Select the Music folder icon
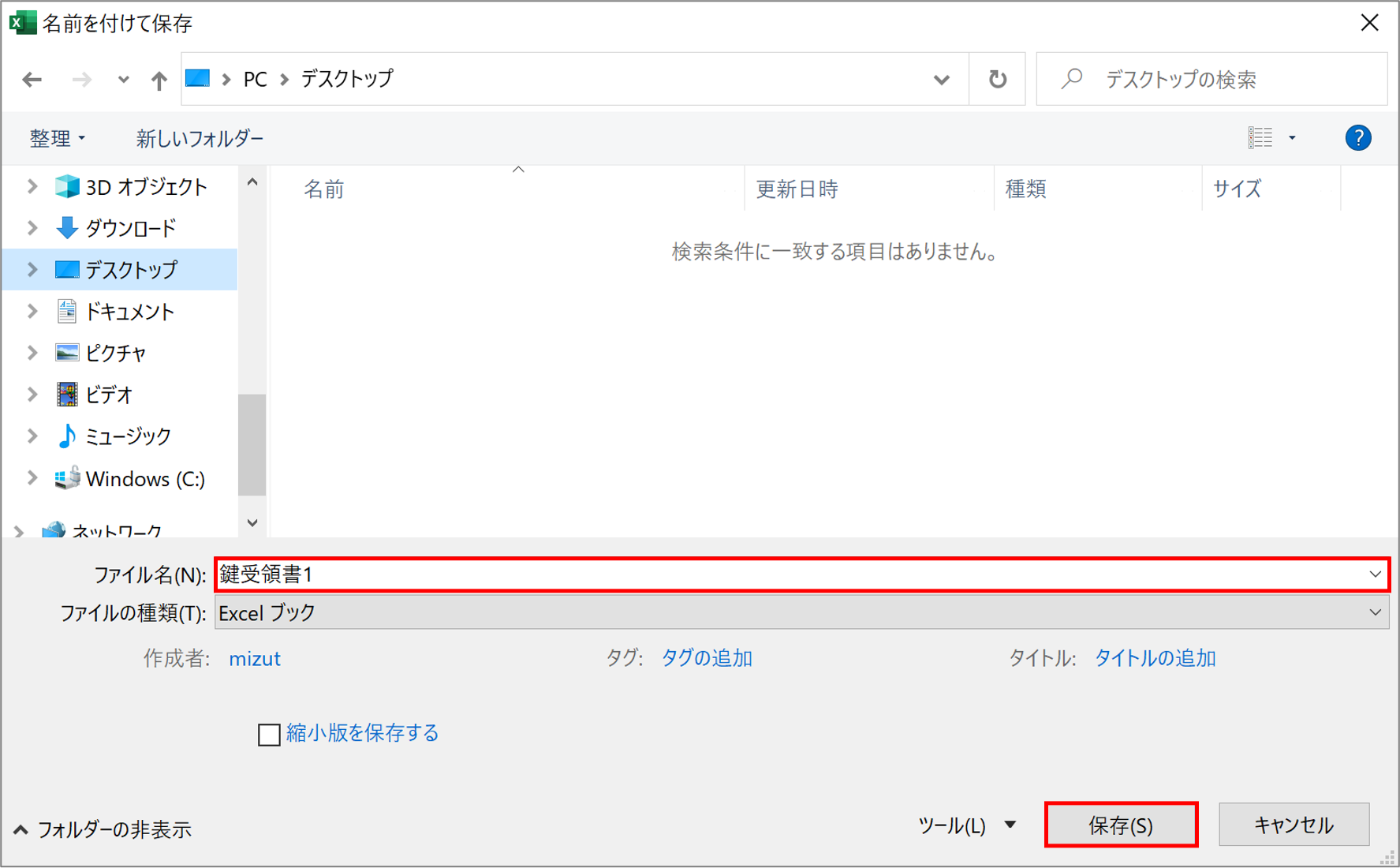Viewport: 1400px width, 868px height. click(x=67, y=436)
